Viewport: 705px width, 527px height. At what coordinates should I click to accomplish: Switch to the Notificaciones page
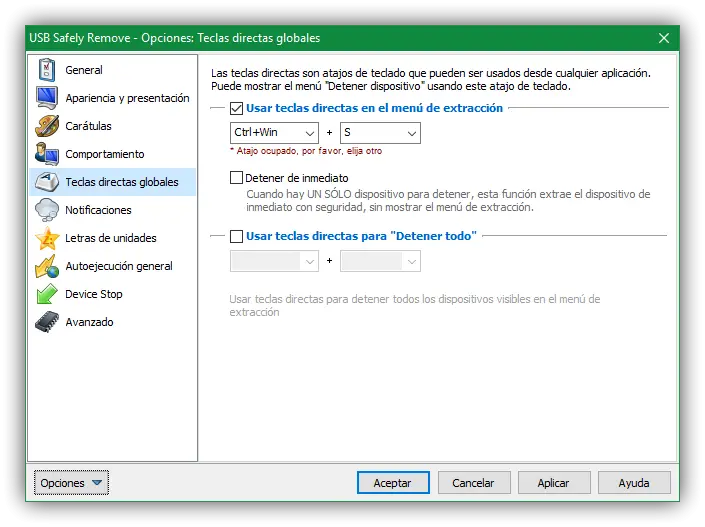112,210
